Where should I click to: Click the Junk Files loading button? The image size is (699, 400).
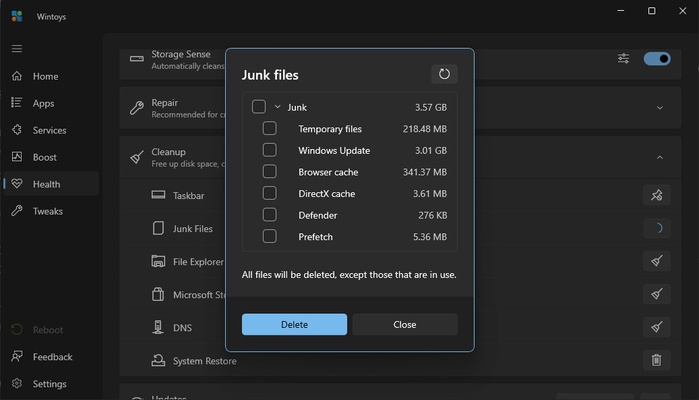(x=657, y=228)
